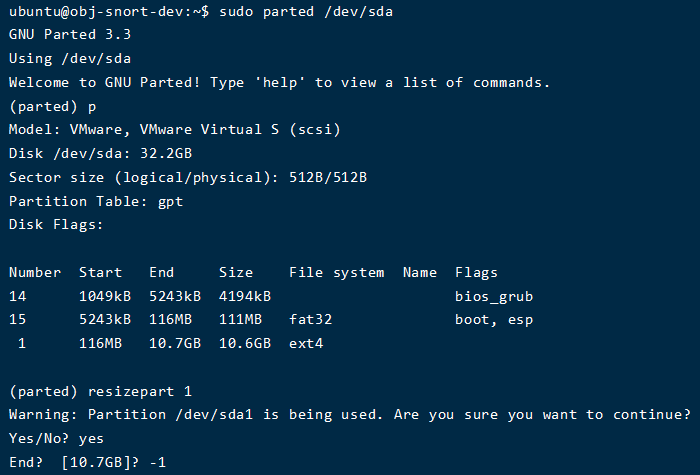700x475 pixels.
Task: Click the 'resizepart 1' command text
Action: 140,392
